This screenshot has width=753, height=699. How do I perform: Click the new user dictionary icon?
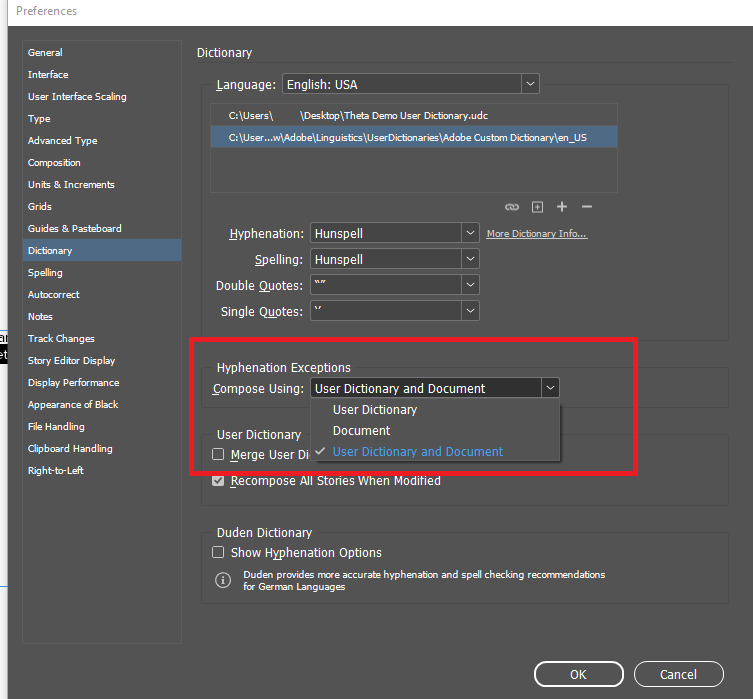click(537, 207)
